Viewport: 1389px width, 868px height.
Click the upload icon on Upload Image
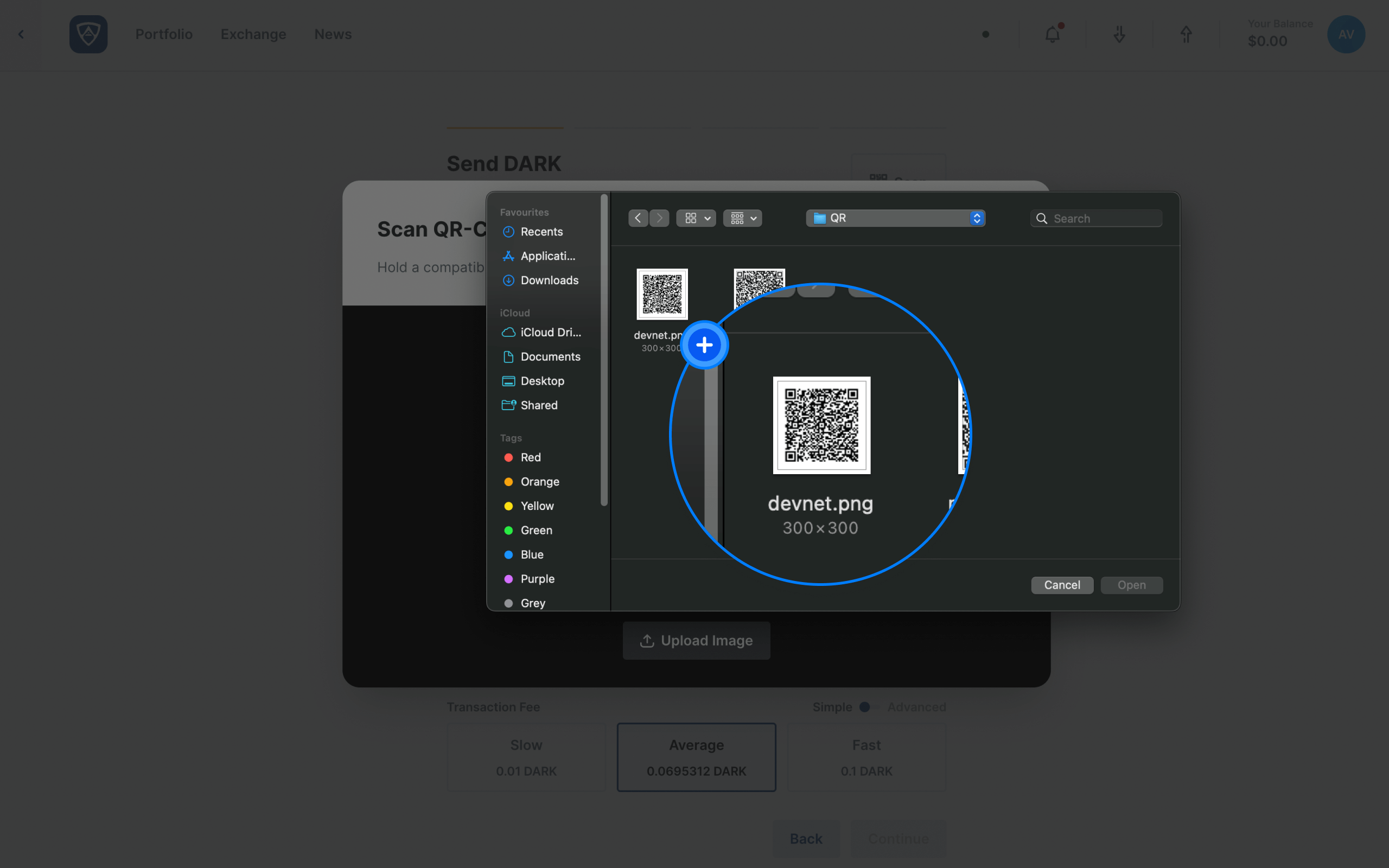pyautogui.click(x=647, y=641)
